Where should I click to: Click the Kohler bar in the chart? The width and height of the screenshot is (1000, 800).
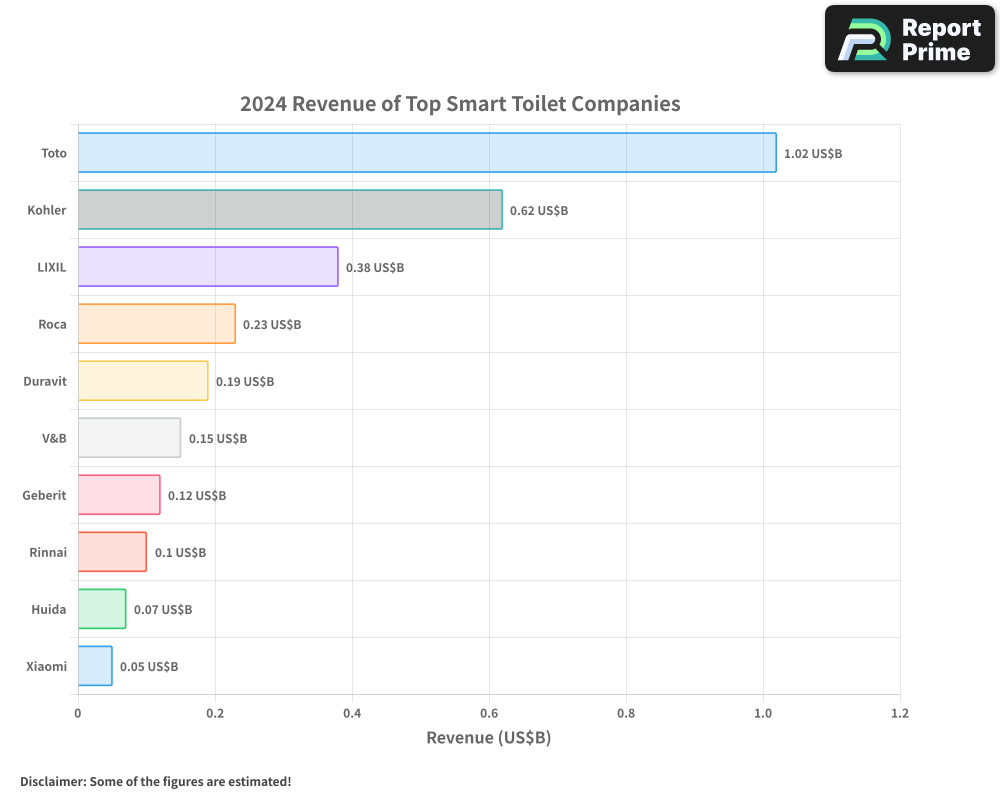point(290,210)
